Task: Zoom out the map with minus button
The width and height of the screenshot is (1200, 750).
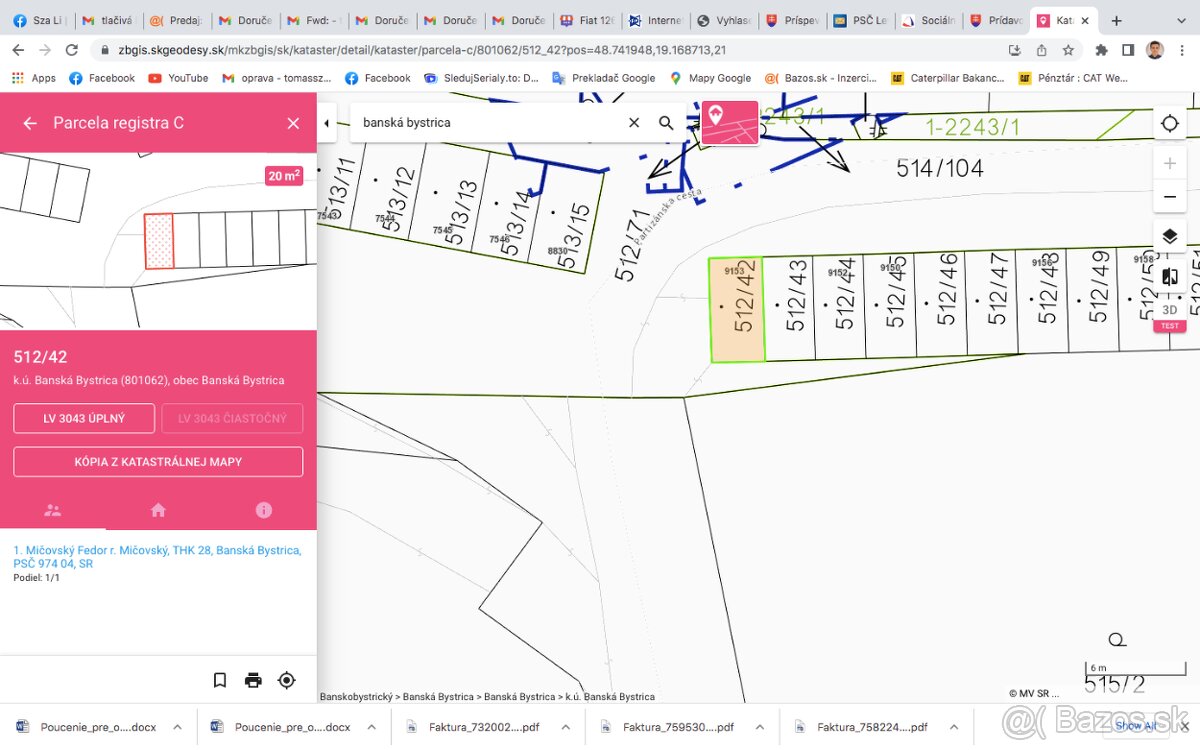Action: pyautogui.click(x=1169, y=197)
